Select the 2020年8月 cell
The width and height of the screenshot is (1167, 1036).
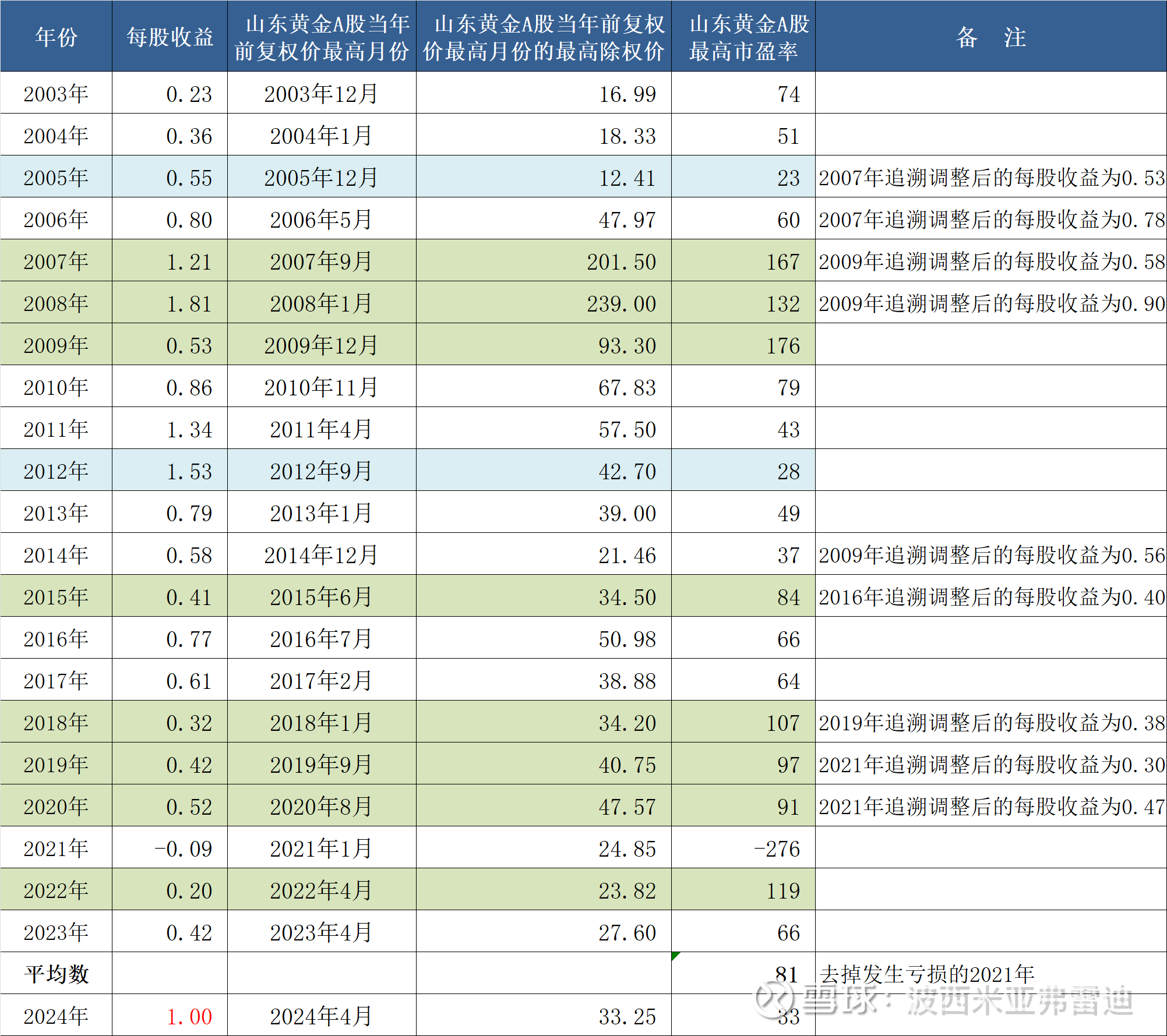[x=322, y=806]
